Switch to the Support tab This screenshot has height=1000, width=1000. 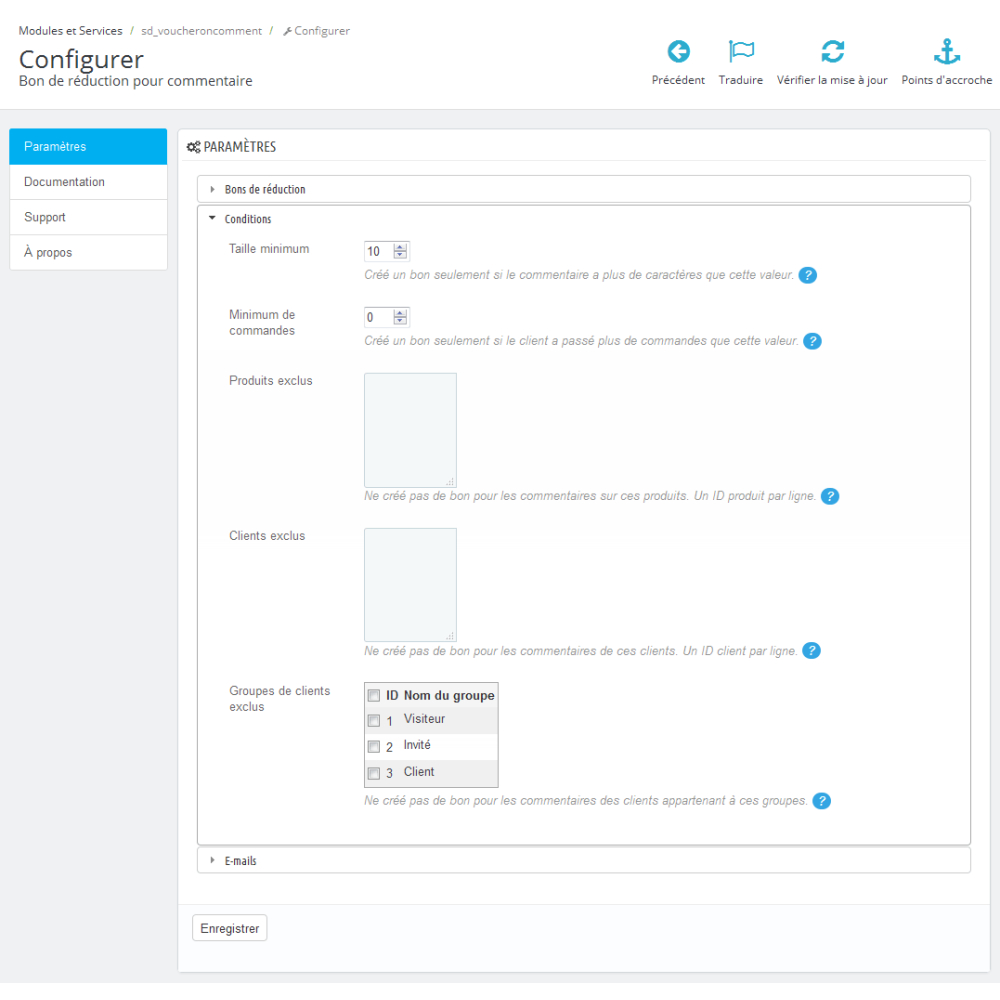(88, 217)
